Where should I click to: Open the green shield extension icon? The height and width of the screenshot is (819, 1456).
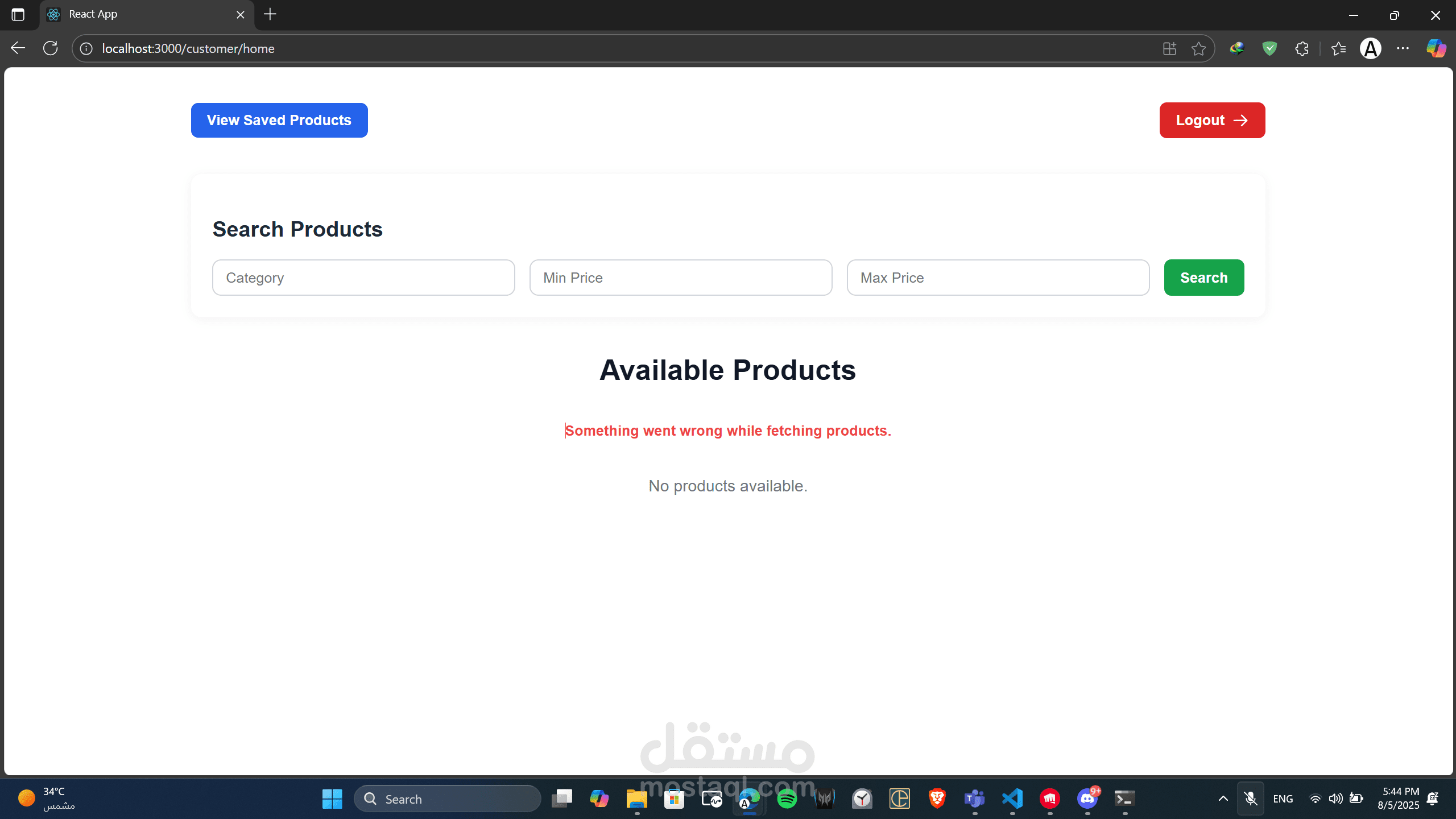coord(1269,48)
